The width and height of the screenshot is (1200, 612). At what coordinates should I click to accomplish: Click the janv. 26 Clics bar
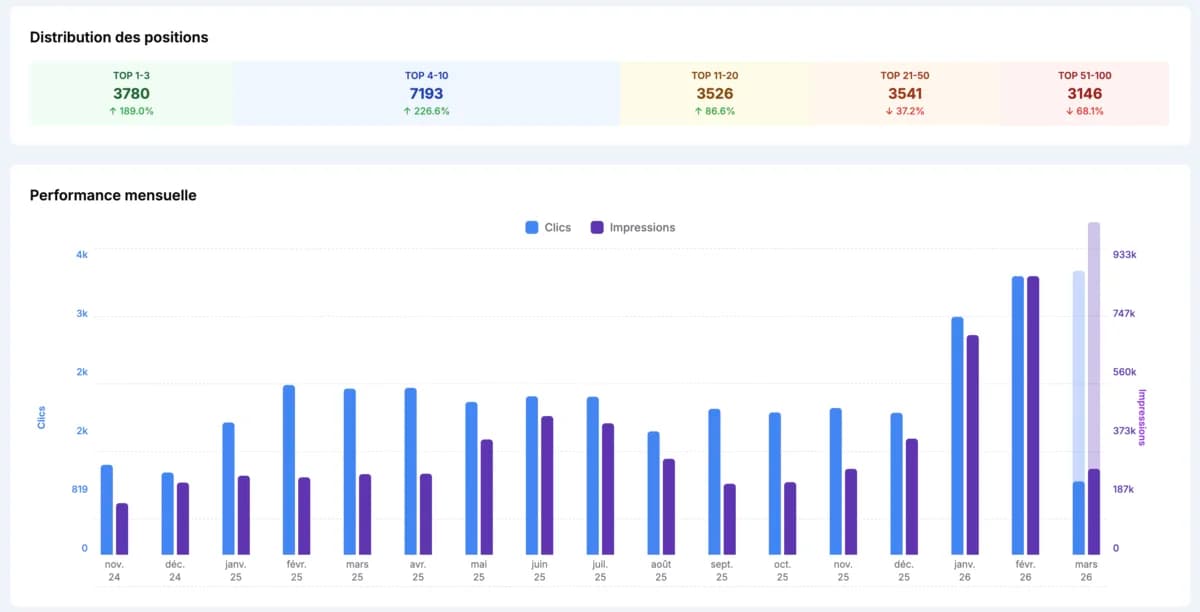click(x=957, y=430)
